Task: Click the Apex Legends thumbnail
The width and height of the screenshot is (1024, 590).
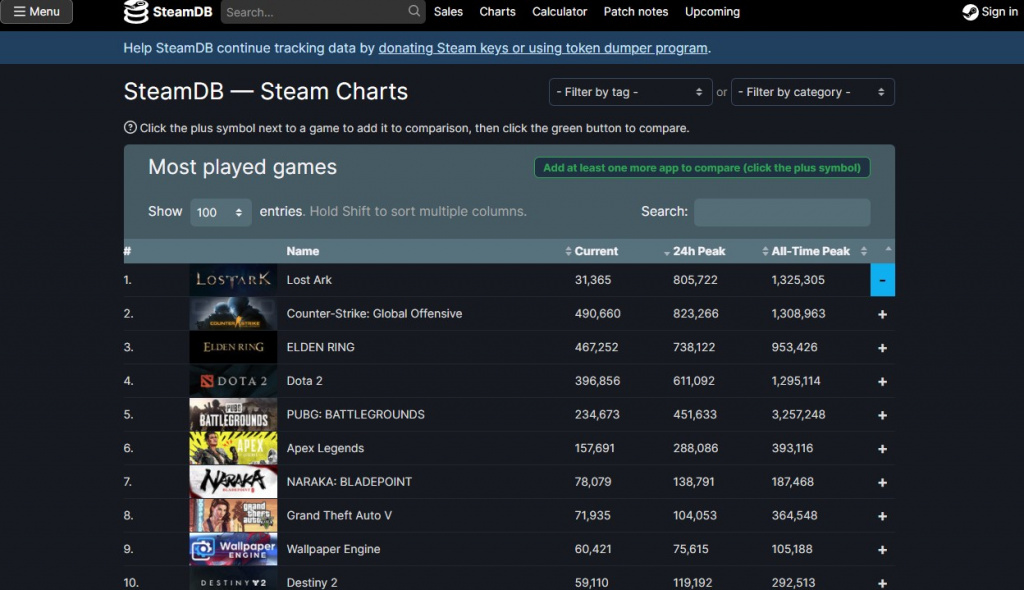Action: pos(233,448)
